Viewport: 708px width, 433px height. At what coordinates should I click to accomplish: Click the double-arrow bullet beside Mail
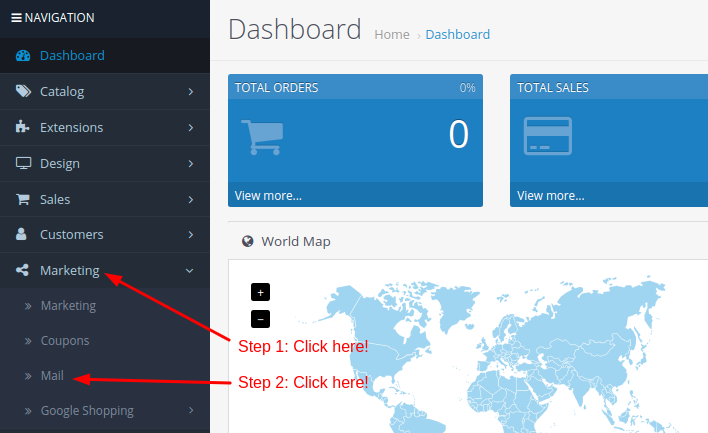click(28, 376)
